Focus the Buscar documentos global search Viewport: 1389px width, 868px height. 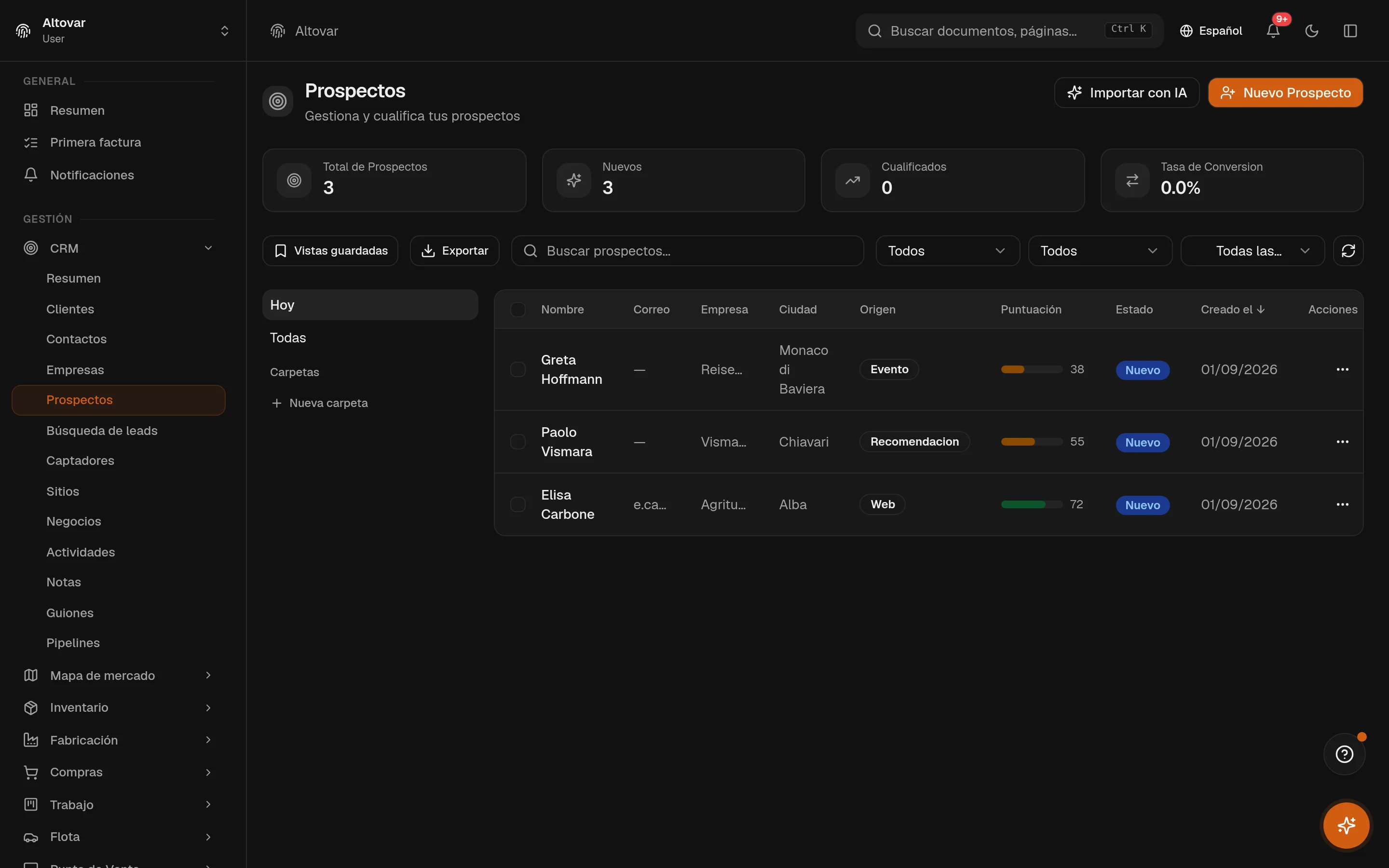pyautogui.click(x=1009, y=31)
